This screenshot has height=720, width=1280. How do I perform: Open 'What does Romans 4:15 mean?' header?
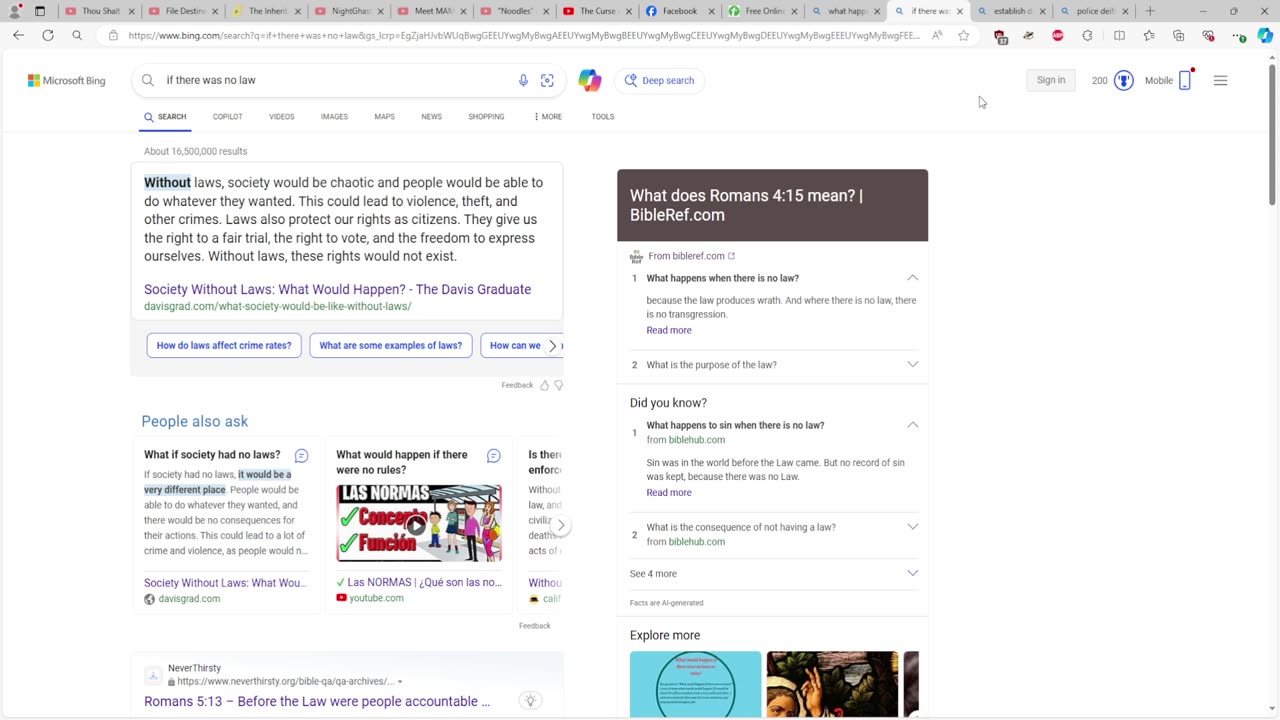[x=772, y=205]
